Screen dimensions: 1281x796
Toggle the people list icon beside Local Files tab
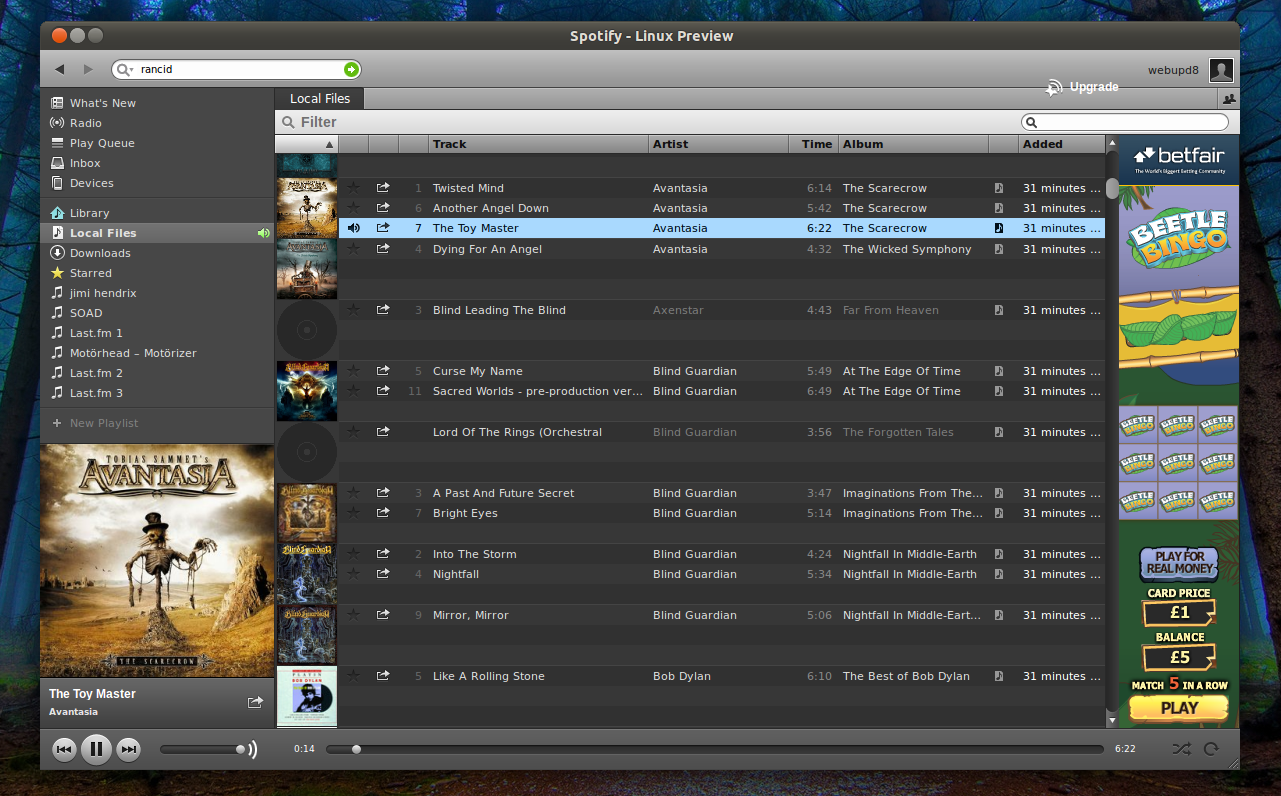pyautogui.click(x=1229, y=98)
